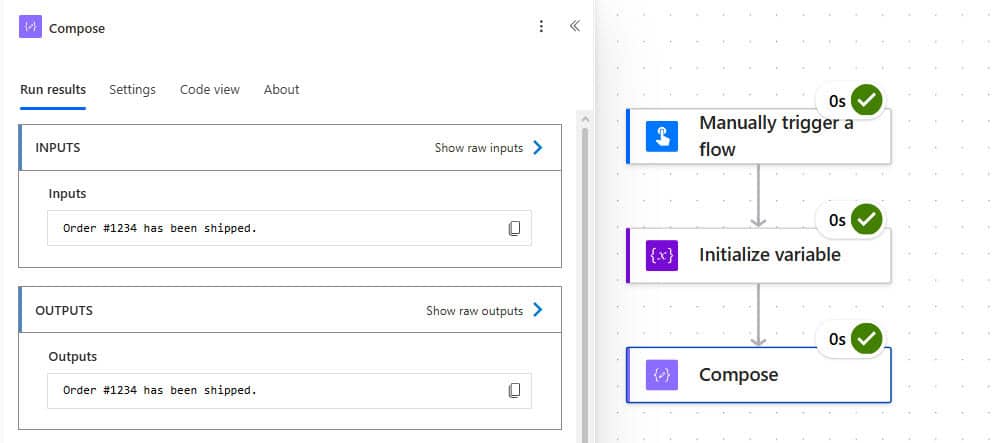Click the Show raw outputs link
This screenshot has width=1007, height=443.
475,311
